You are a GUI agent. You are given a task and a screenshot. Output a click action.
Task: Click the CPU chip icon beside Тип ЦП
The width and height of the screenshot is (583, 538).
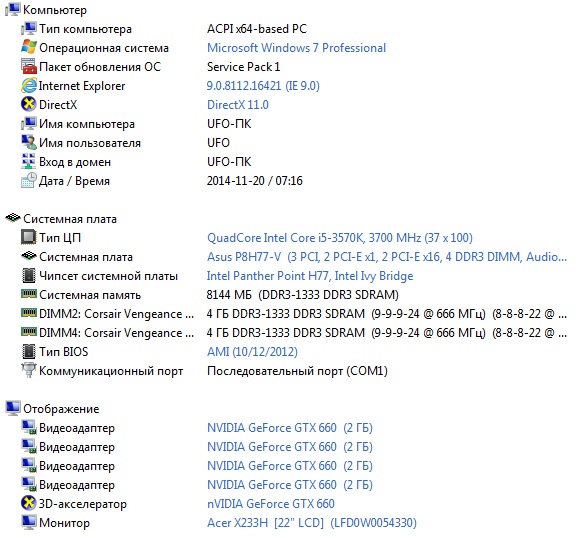[29, 237]
